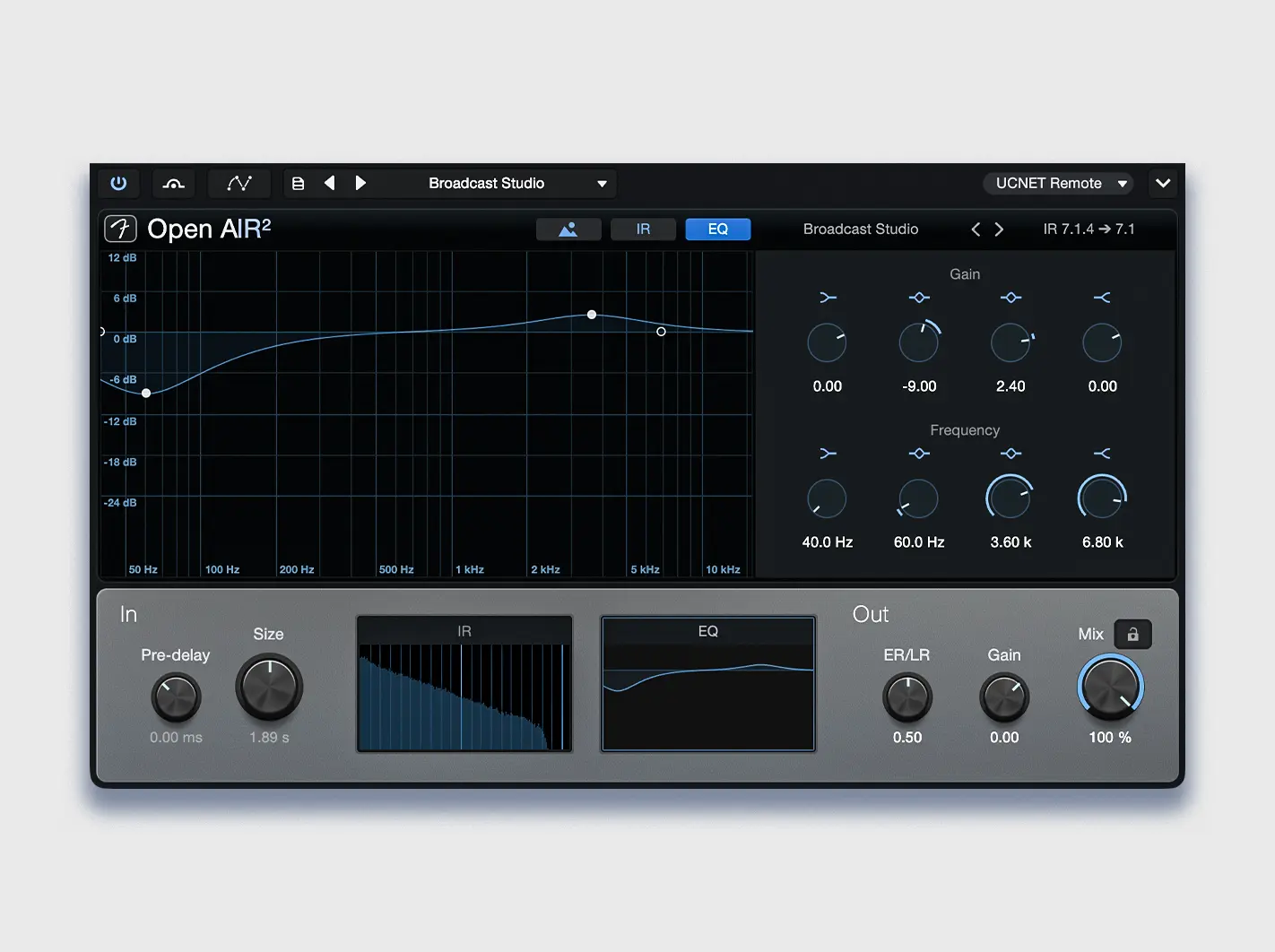Select the low-shelf filter icon above first Gain knob
This screenshot has width=1275, height=952.
click(x=828, y=298)
